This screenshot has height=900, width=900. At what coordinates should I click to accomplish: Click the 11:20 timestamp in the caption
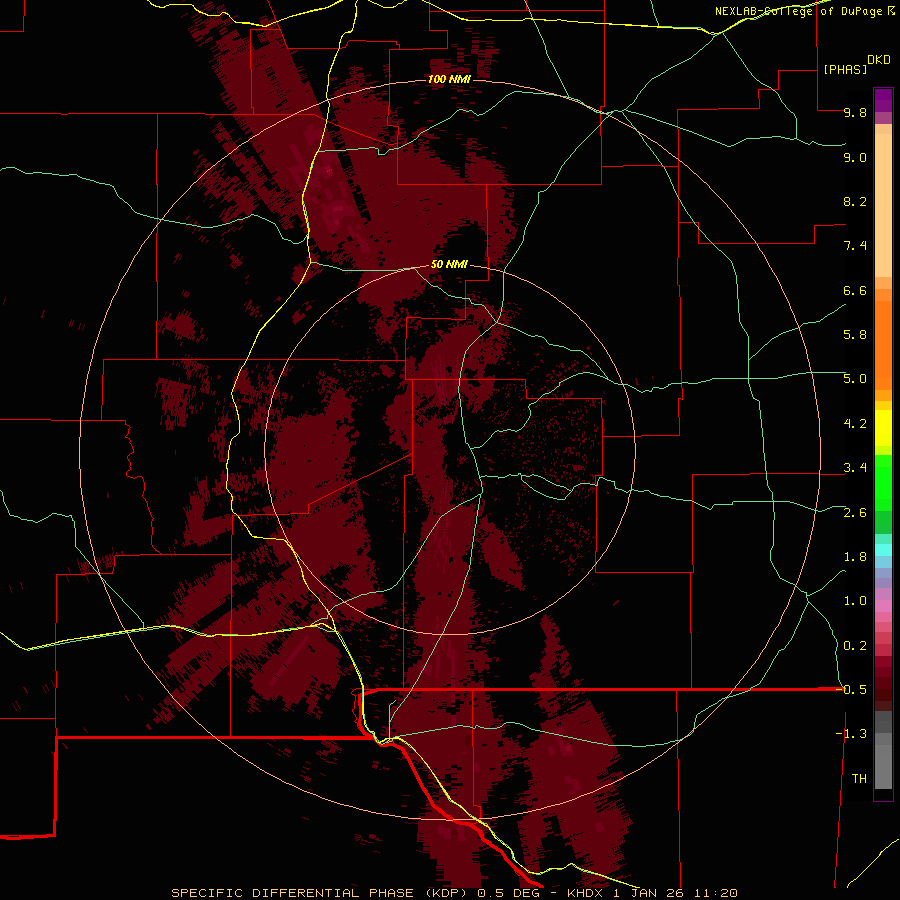(715, 893)
